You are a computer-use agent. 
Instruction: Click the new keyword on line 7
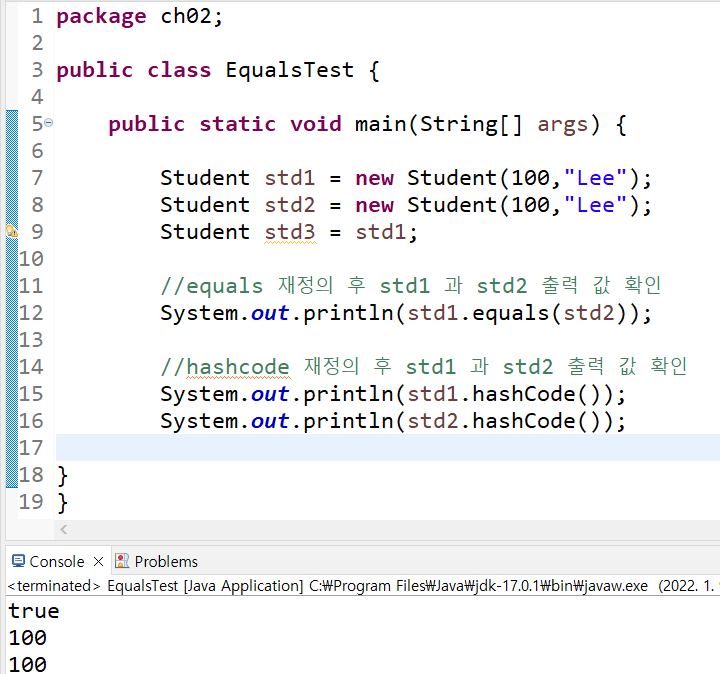375,178
